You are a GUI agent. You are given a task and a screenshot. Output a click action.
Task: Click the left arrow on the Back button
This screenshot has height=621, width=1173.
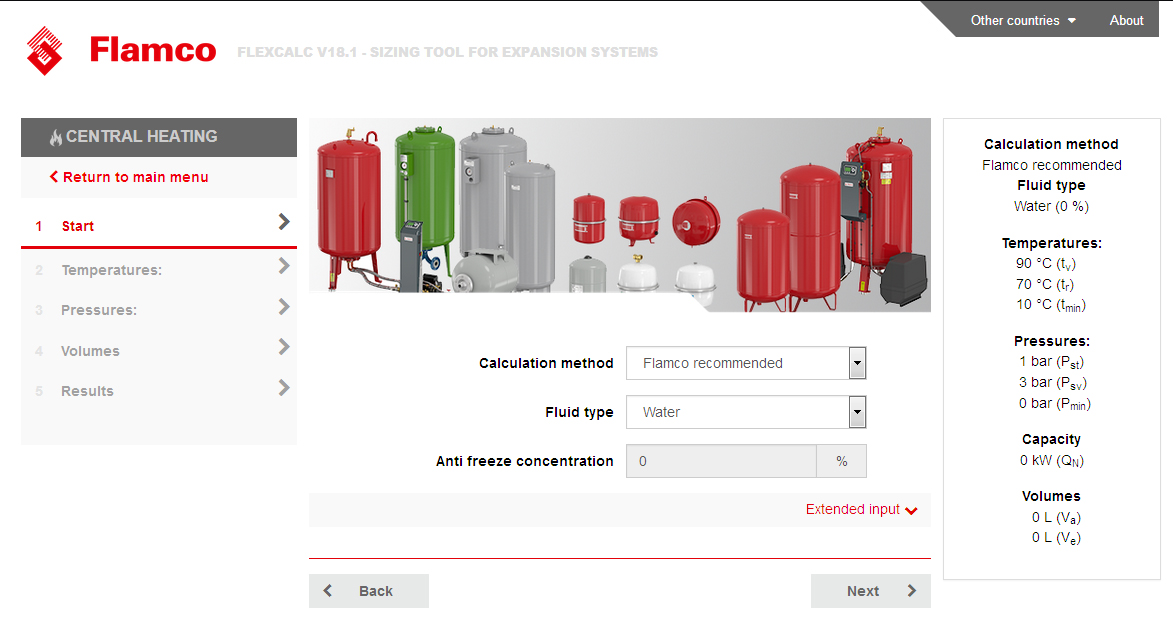328,591
